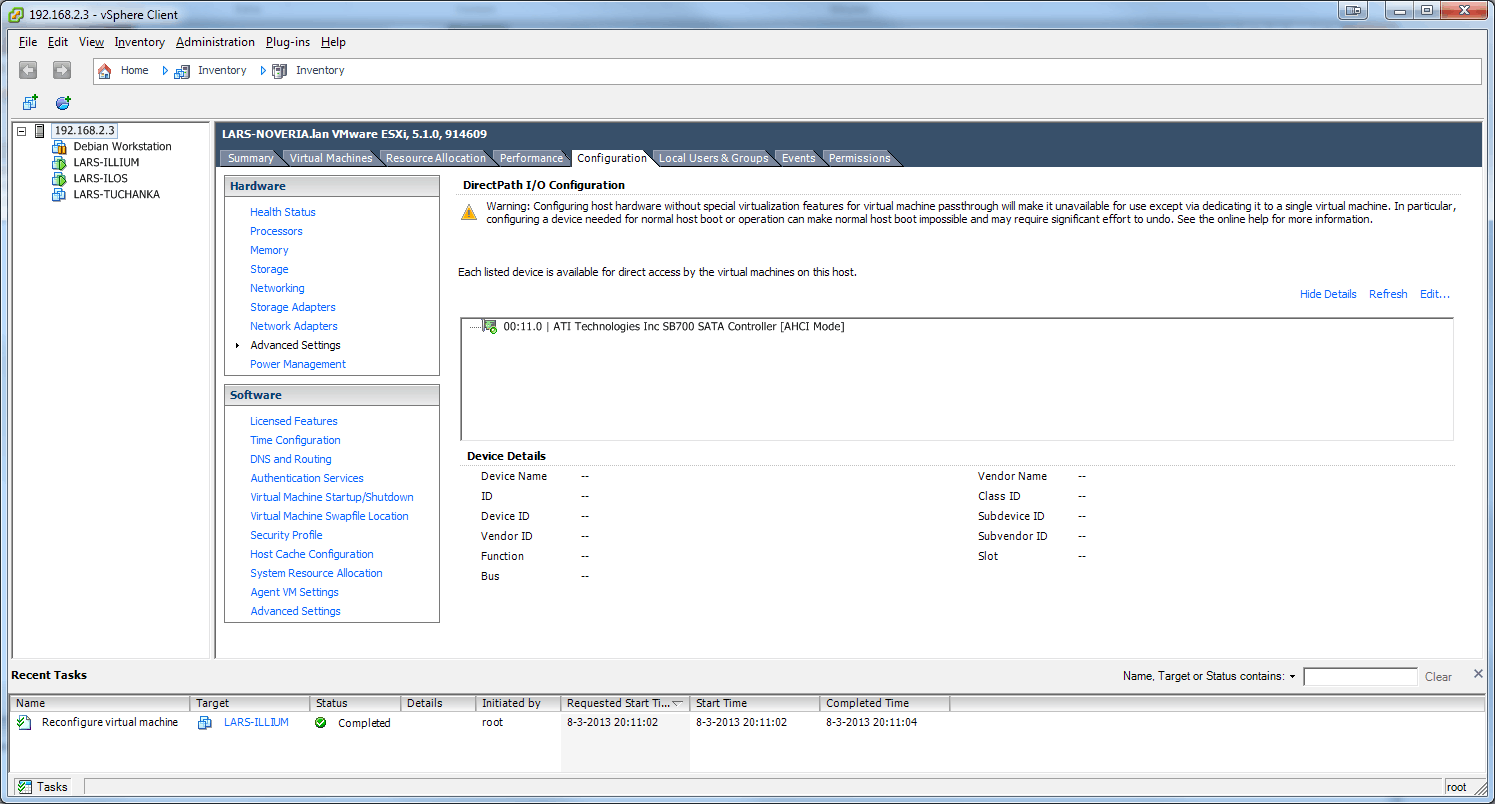The image size is (1495, 804).
Task: Click the vSphere Client title bar icon
Action: point(15,14)
